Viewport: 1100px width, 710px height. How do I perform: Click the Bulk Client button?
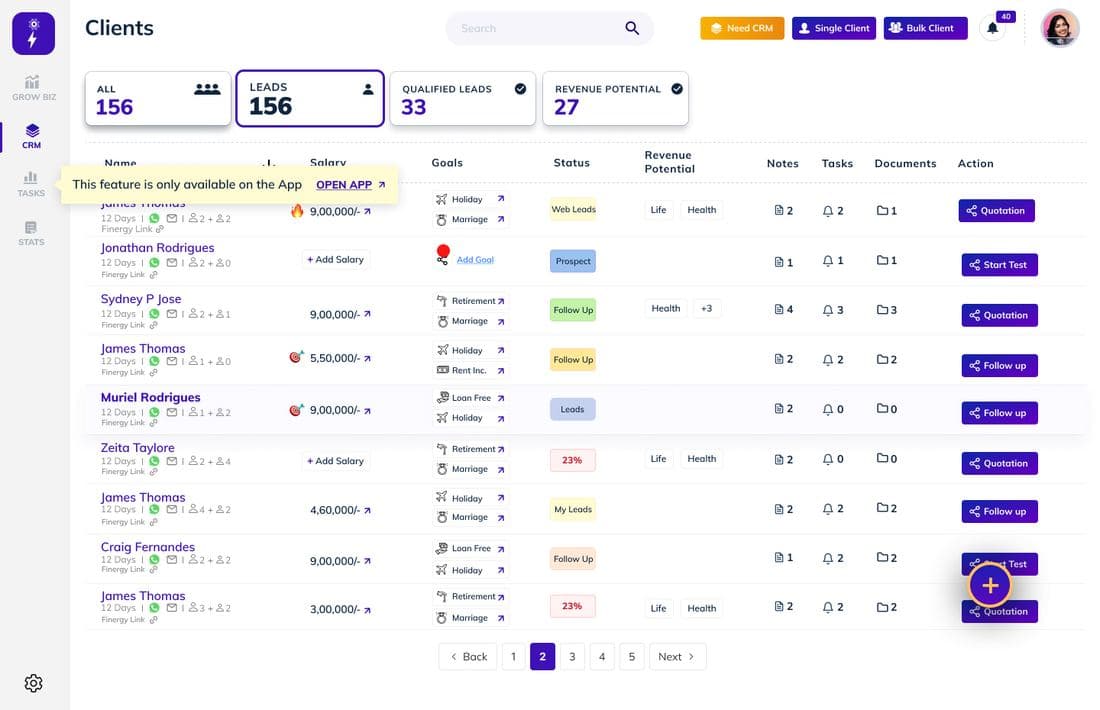925,28
